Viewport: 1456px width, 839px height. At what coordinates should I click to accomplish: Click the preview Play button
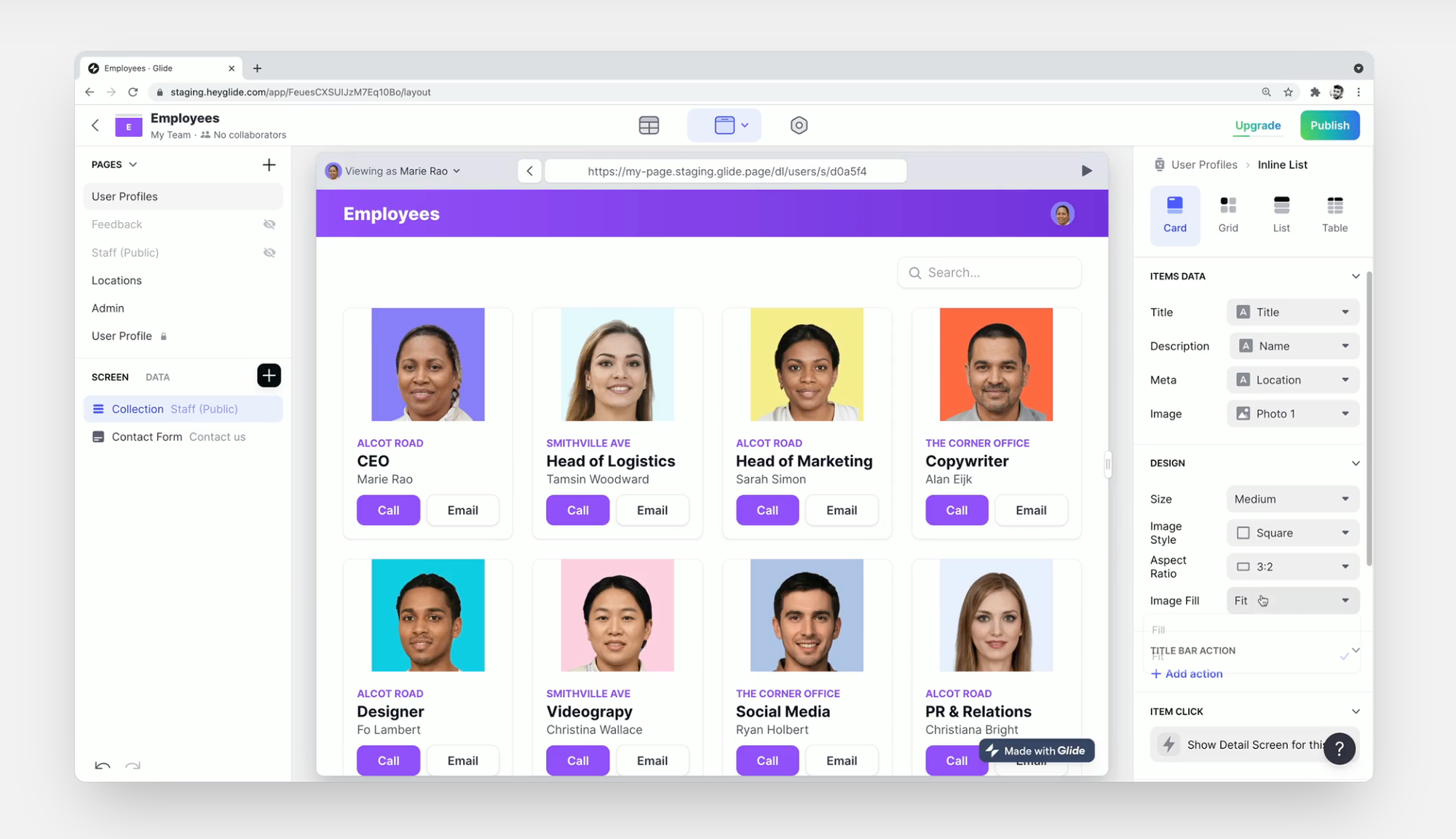tap(1086, 171)
